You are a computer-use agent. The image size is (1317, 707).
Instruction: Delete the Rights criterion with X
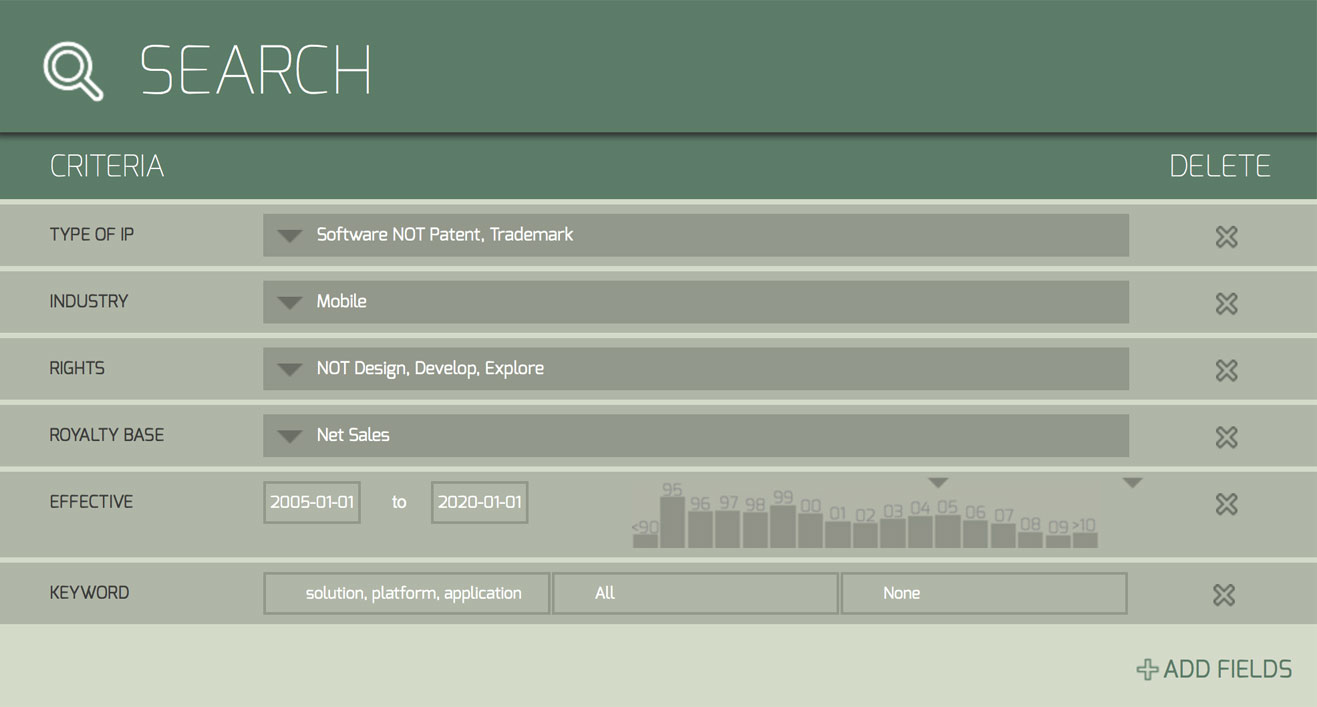click(1226, 370)
